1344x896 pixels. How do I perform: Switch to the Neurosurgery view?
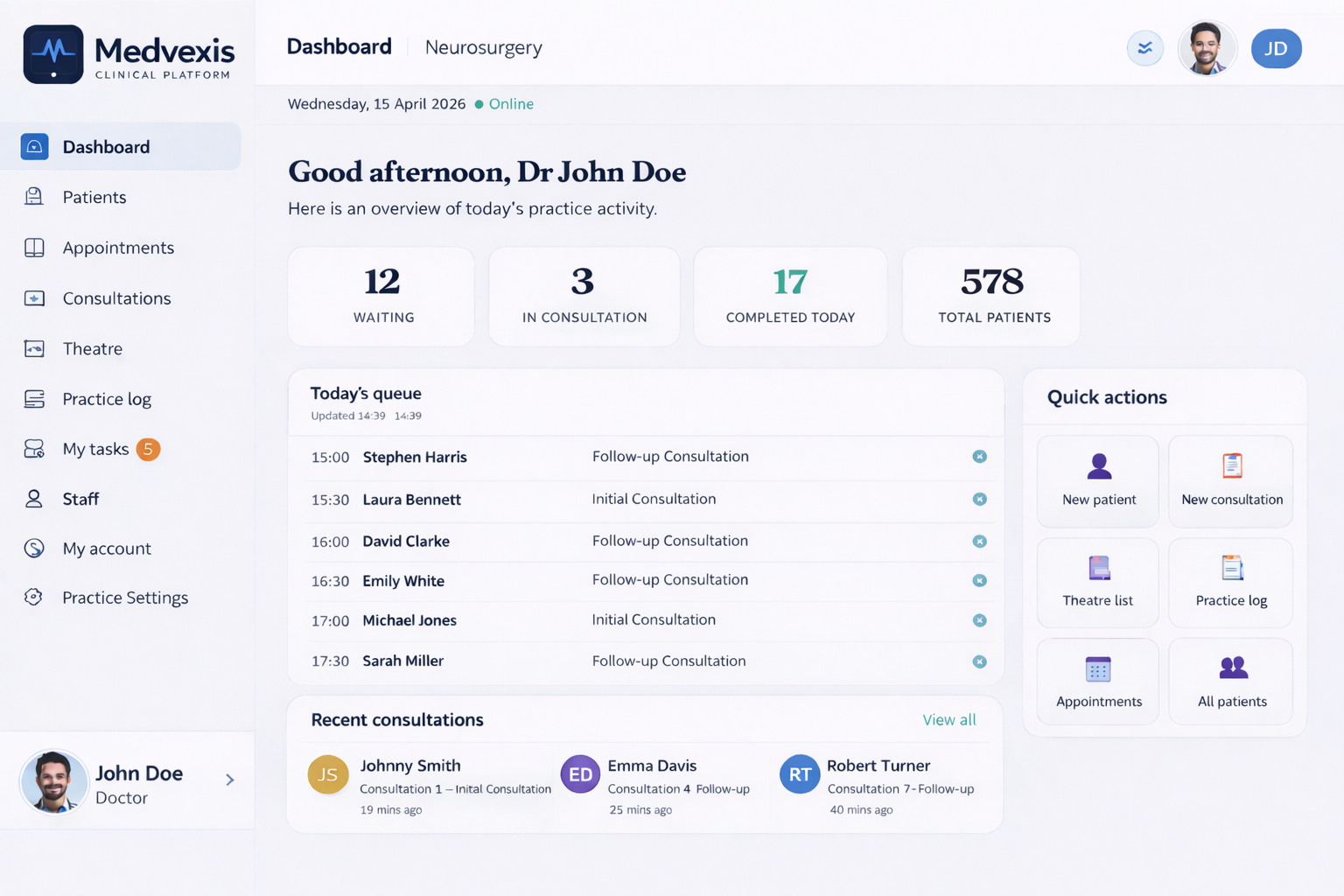pos(483,48)
